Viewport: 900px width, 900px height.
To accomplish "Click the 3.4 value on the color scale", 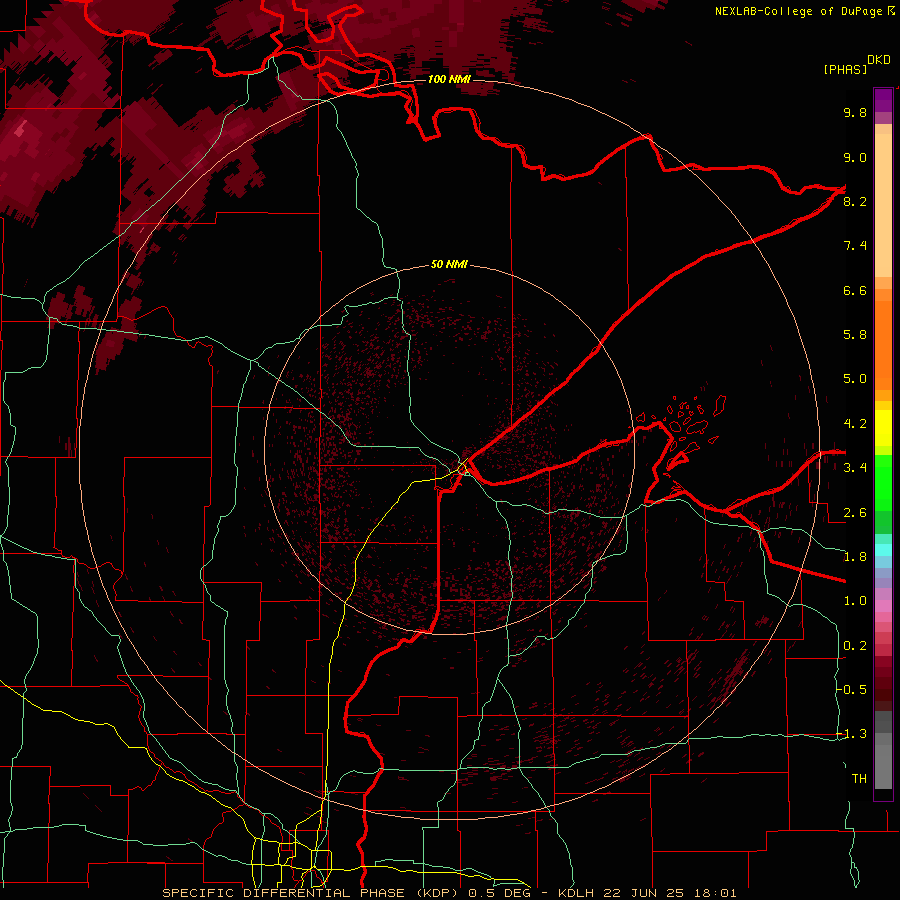I will (x=855, y=468).
